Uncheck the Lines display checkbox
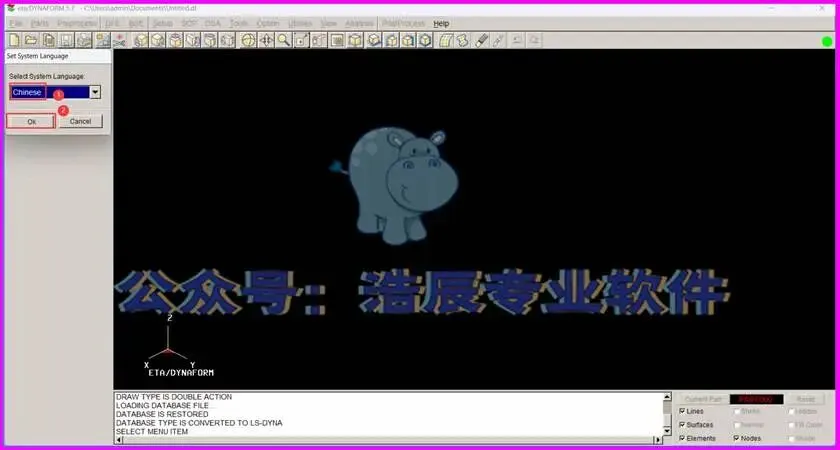840x450 pixels. tap(682, 411)
